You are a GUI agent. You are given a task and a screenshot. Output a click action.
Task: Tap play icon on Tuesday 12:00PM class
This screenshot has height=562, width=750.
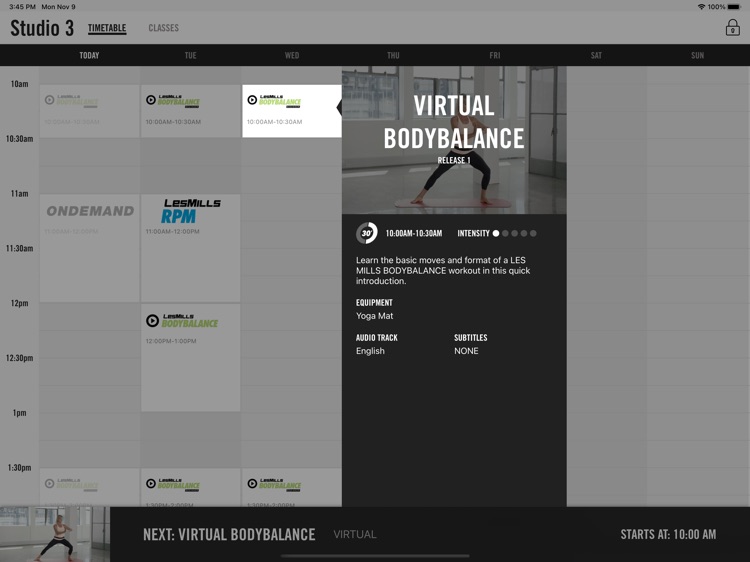tap(152, 320)
